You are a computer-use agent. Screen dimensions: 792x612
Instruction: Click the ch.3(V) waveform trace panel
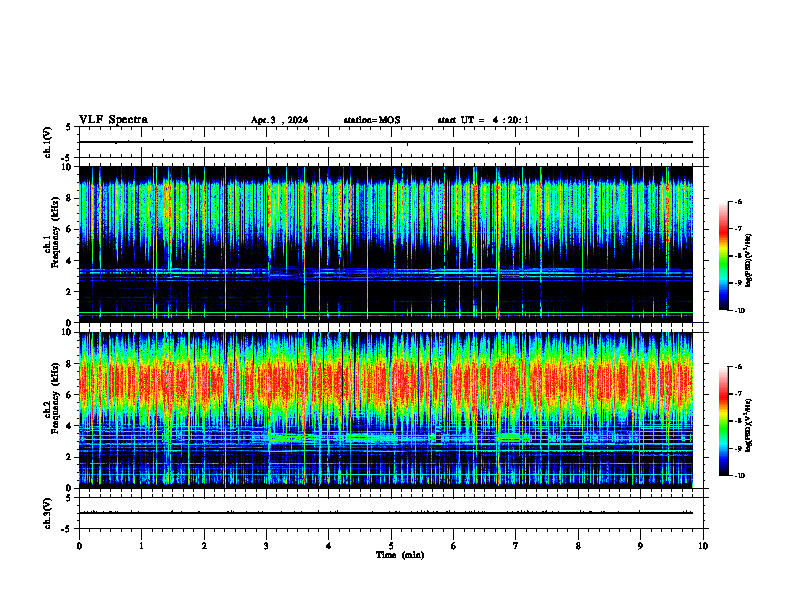391,513
